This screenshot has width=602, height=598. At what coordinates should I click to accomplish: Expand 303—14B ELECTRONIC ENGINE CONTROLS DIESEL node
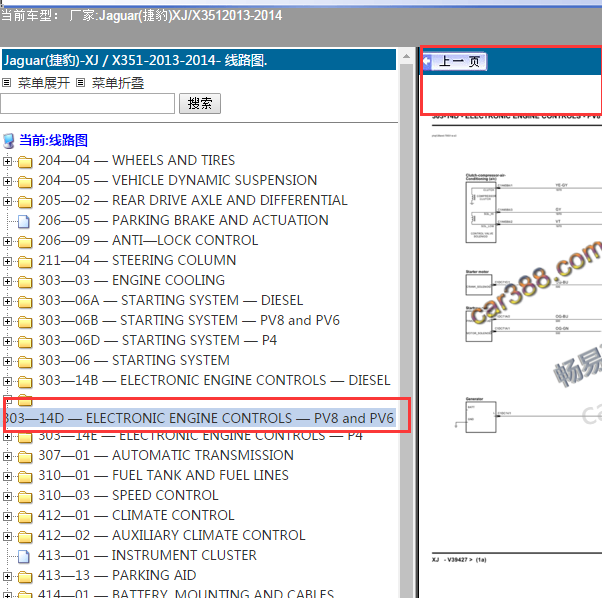tap(7, 381)
